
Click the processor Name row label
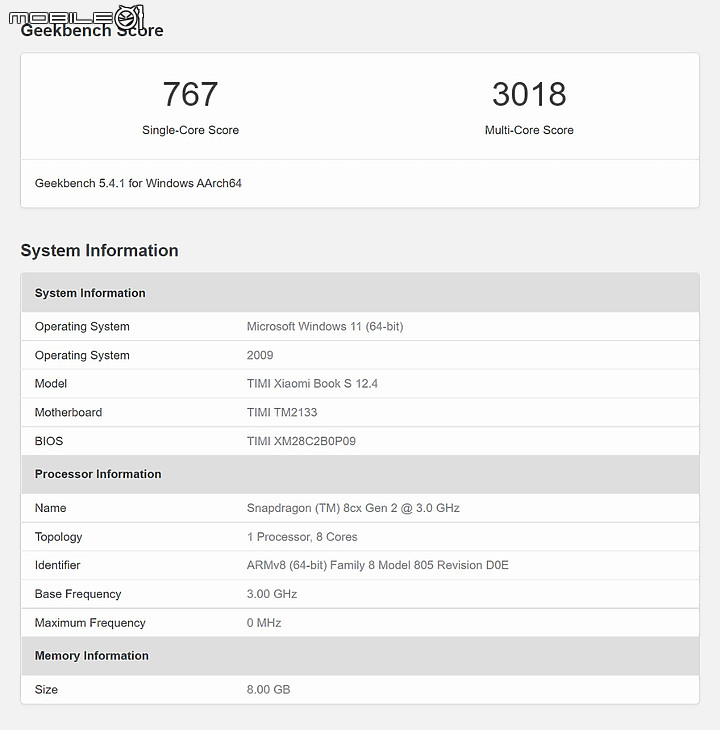(x=50, y=508)
